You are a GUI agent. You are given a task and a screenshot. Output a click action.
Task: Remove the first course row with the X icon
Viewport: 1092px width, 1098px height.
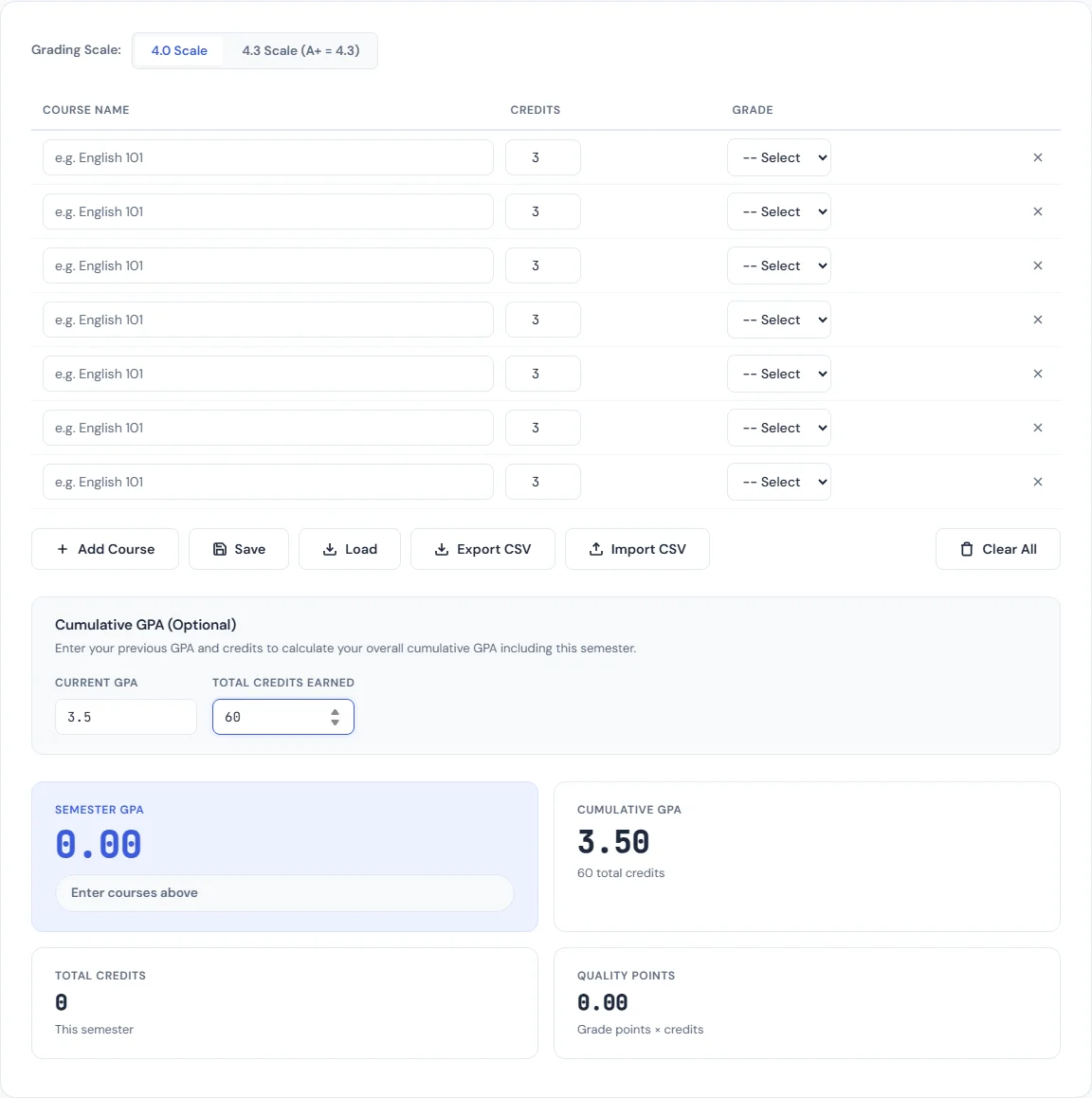coord(1038,157)
